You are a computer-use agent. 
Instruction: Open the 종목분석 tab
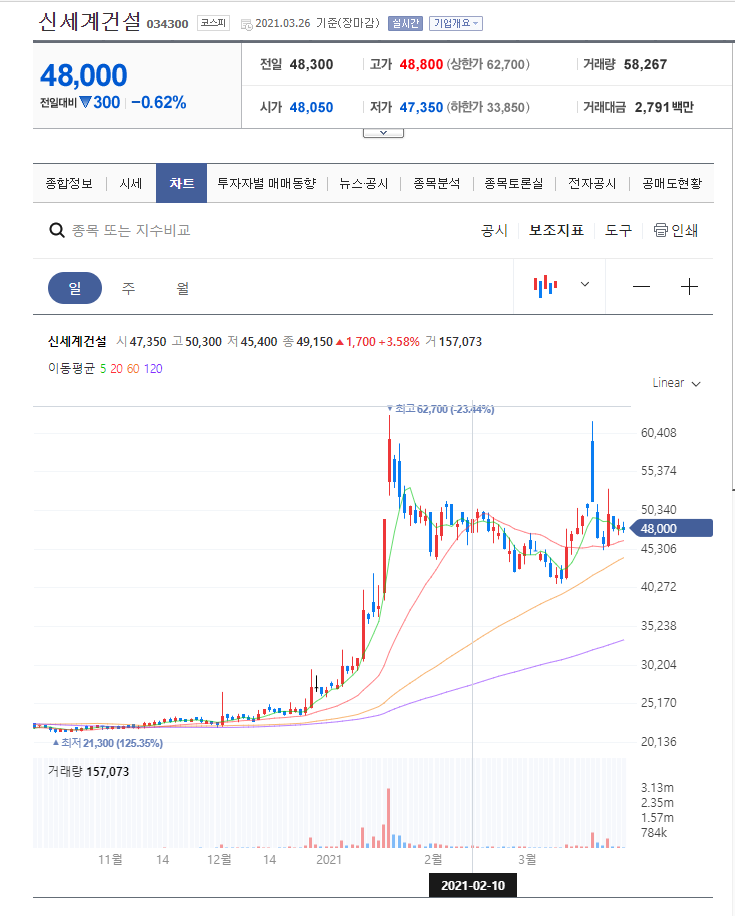click(x=436, y=183)
